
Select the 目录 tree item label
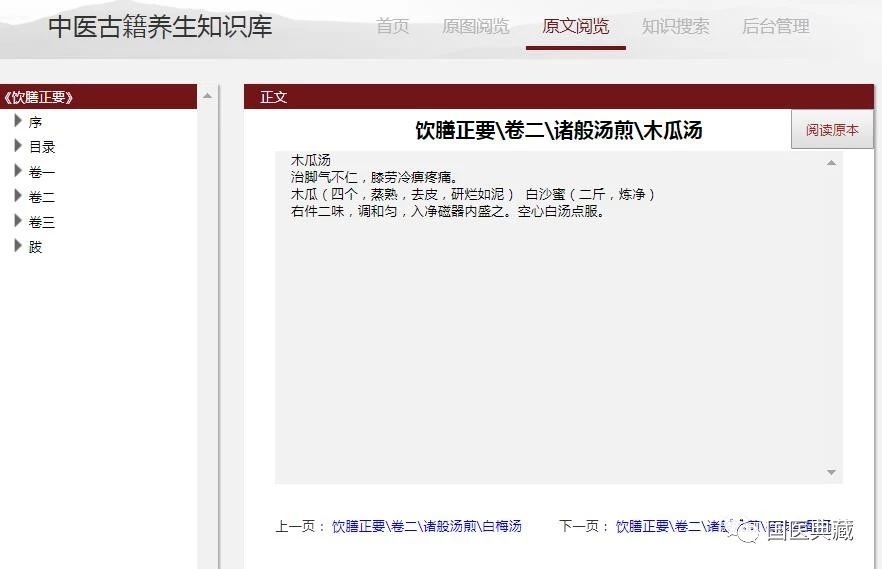point(42,147)
